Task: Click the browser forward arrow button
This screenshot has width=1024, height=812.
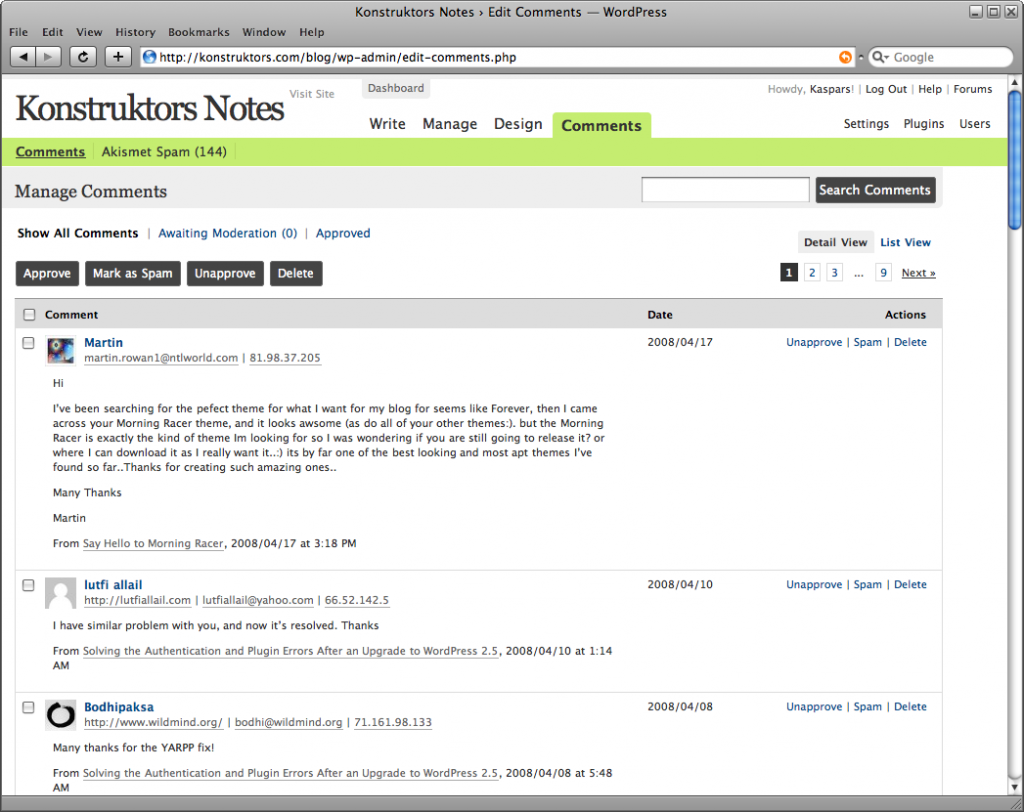Action: (x=49, y=57)
